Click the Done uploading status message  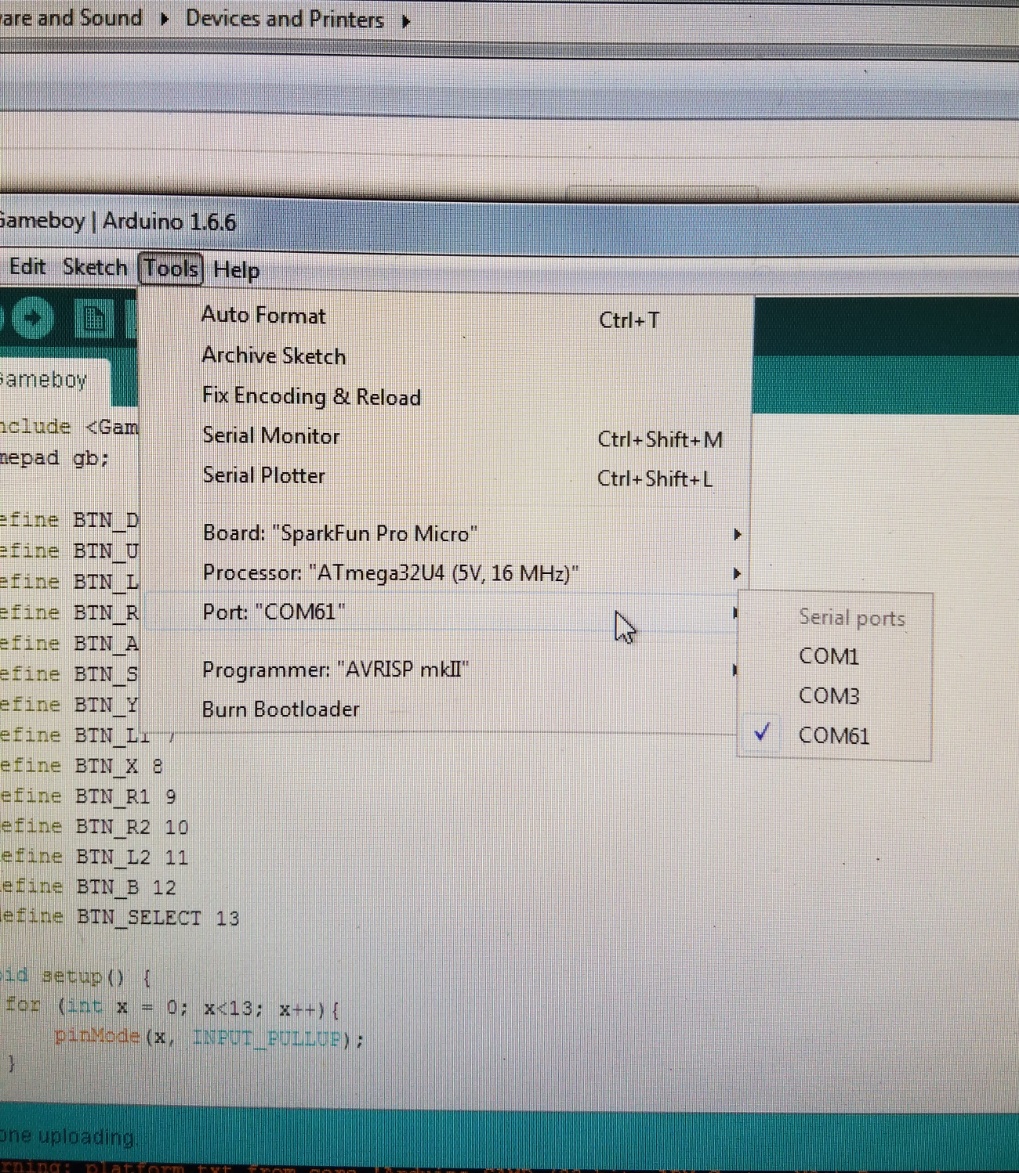click(x=67, y=1136)
